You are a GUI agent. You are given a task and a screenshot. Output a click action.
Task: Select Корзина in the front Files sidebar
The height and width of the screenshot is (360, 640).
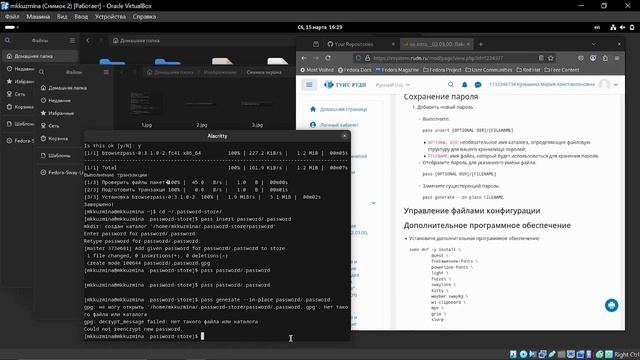(54, 139)
